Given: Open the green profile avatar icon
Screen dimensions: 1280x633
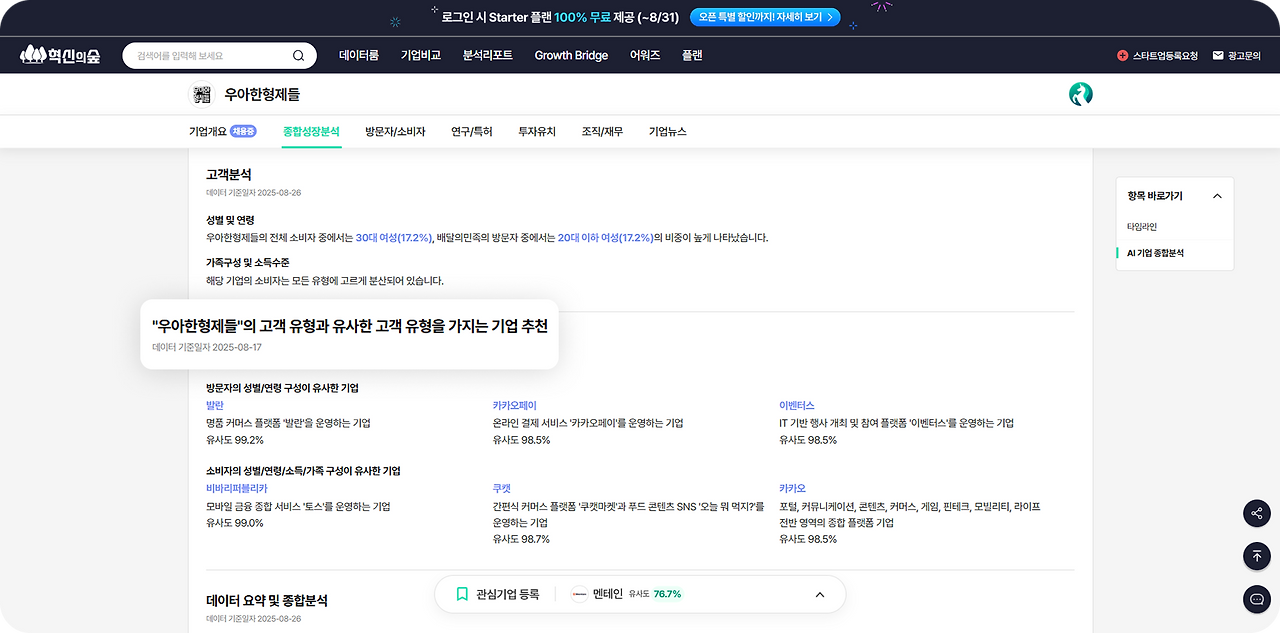Looking at the screenshot, I should tap(1081, 94).
